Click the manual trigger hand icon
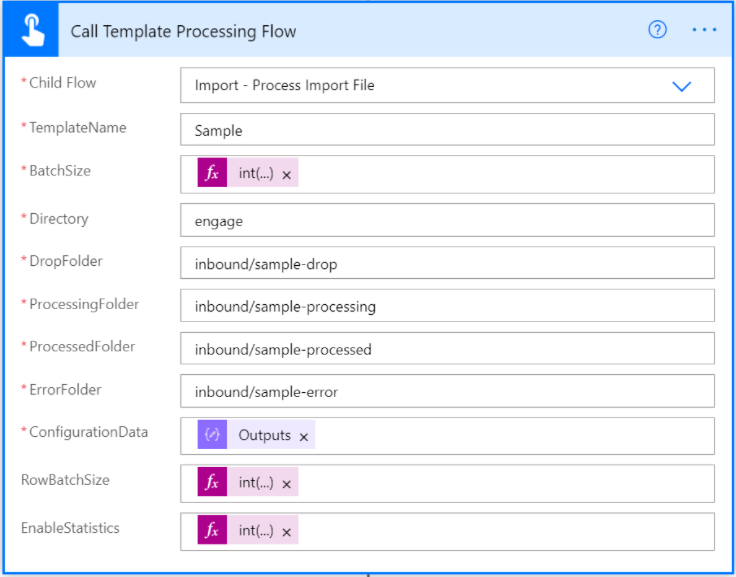 (31, 30)
